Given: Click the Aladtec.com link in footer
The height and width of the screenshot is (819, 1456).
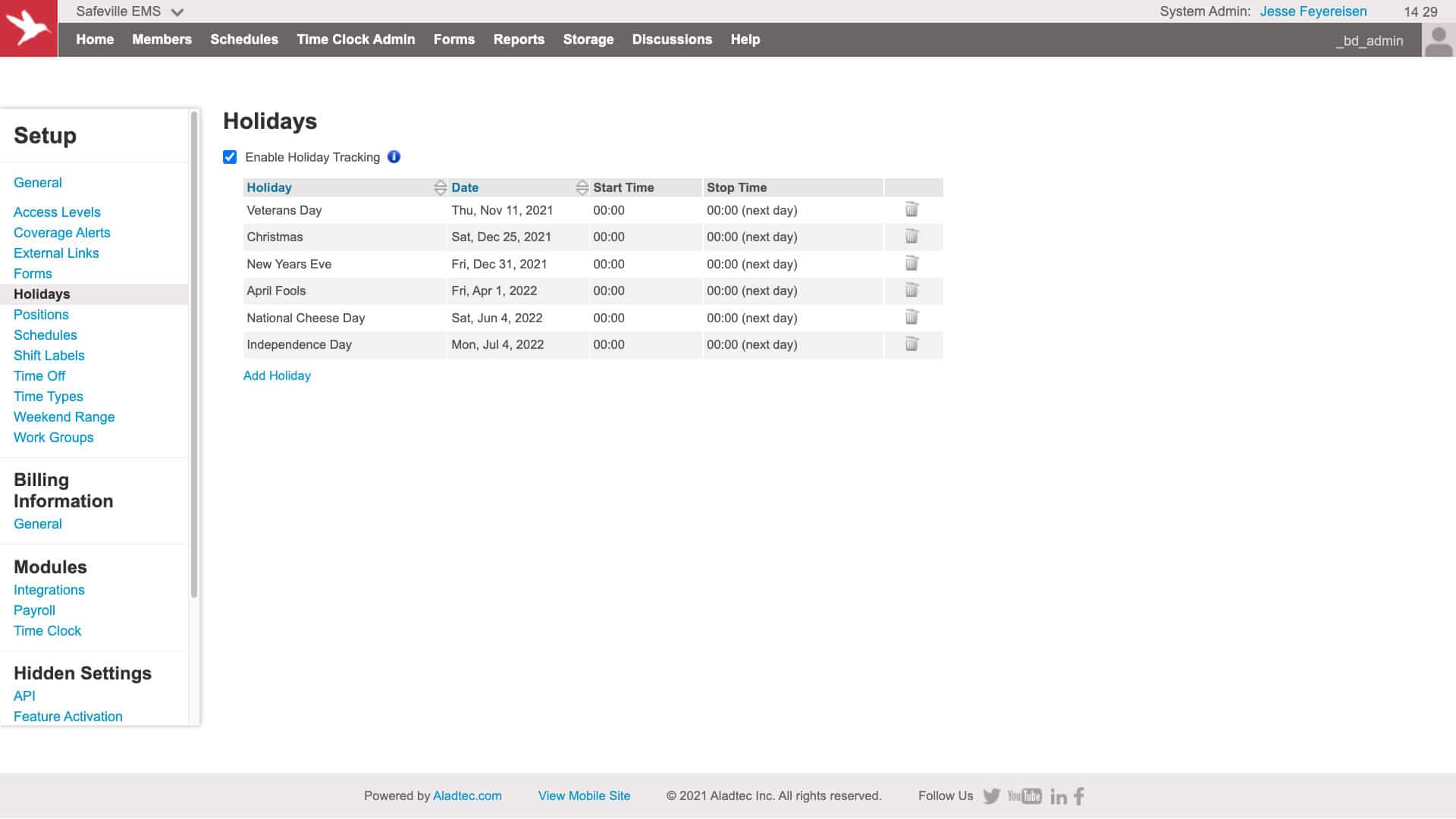Looking at the screenshot, I should click(467, 795).
